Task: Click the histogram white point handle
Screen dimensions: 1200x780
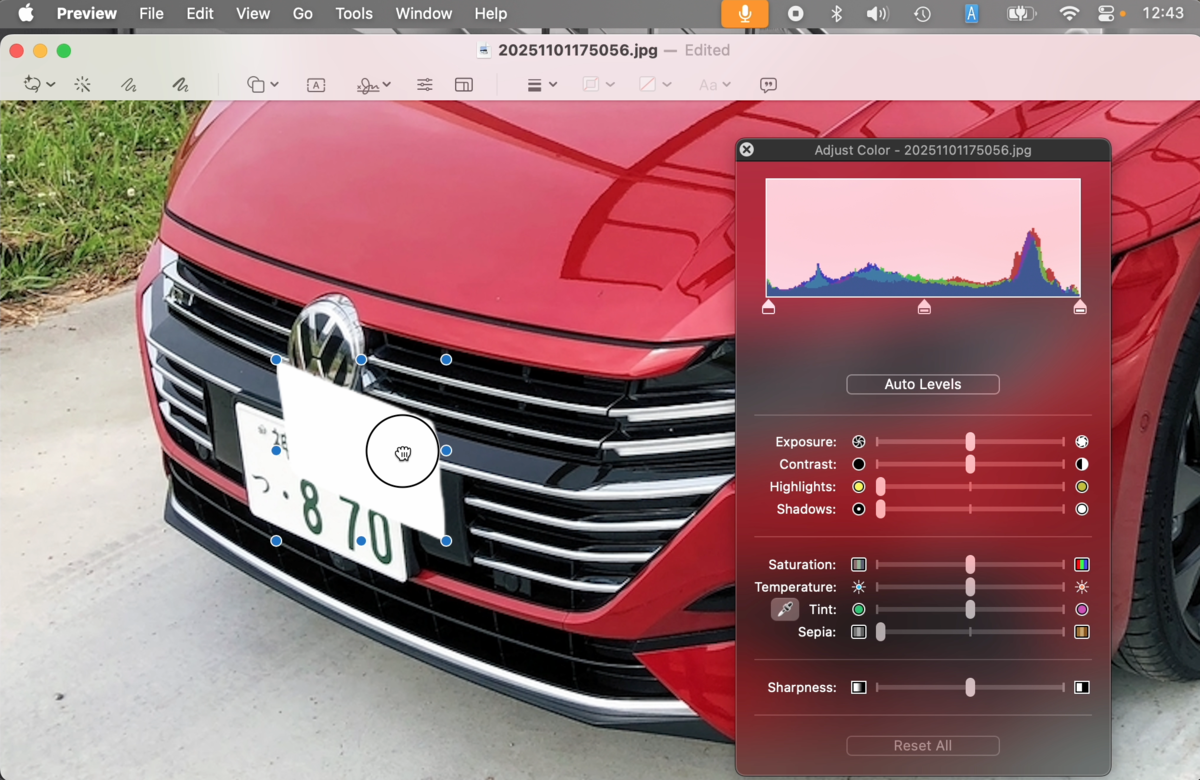Action: tap(1080, 307)
